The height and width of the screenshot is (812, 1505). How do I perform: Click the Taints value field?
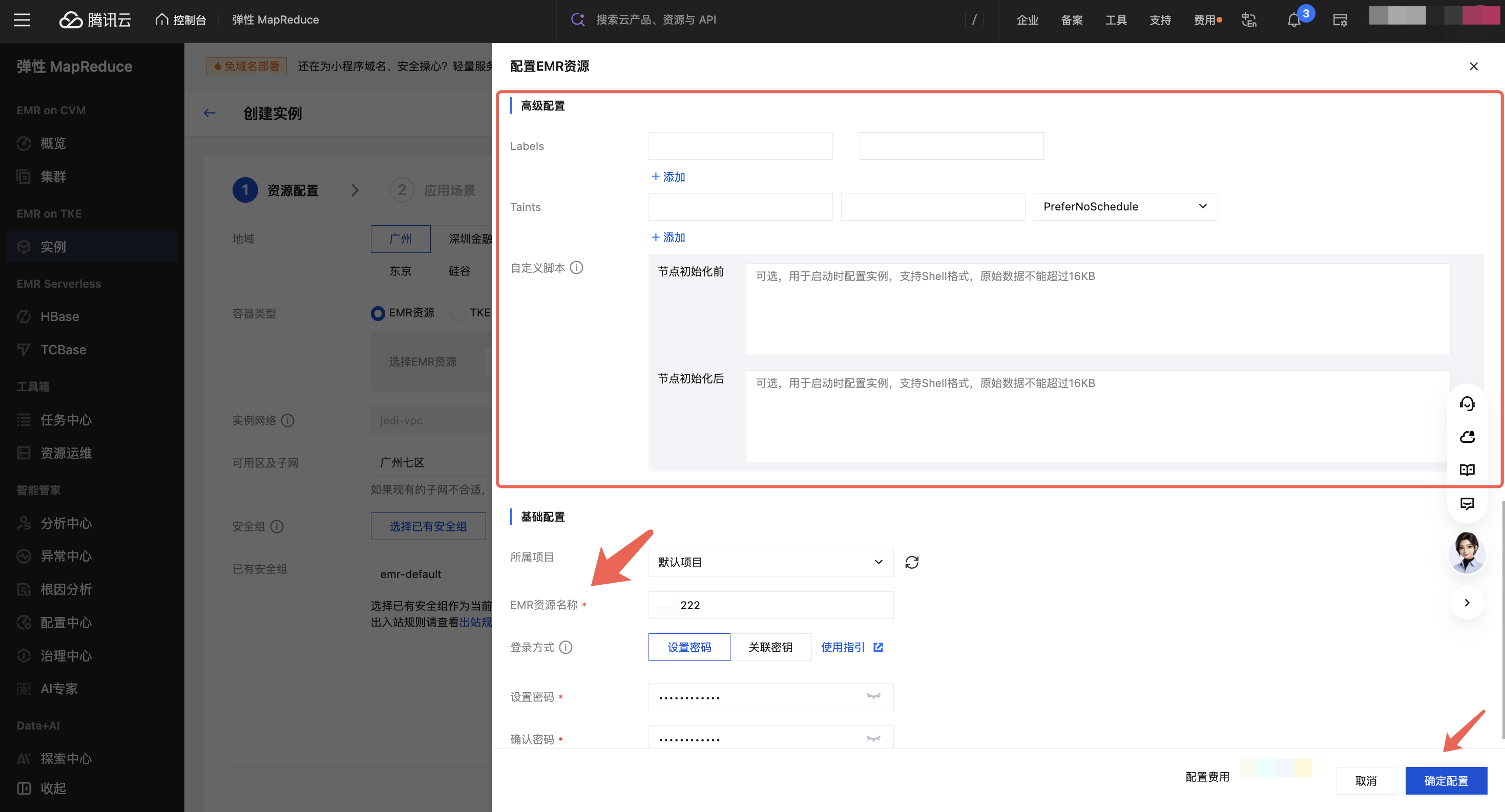click(933, 207)
